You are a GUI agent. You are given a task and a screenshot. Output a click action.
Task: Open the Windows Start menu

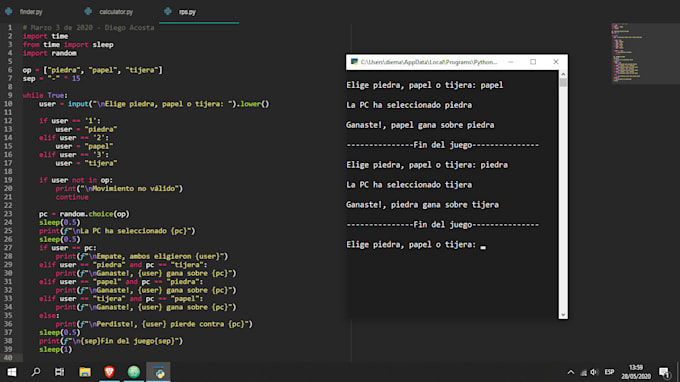[12, 372]
